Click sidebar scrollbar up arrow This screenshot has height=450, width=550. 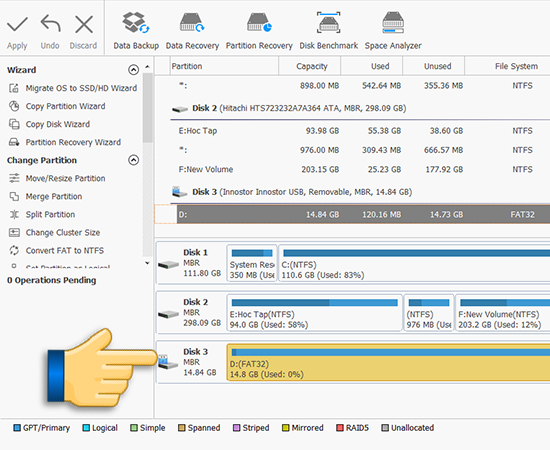click(x=147, y=67)
